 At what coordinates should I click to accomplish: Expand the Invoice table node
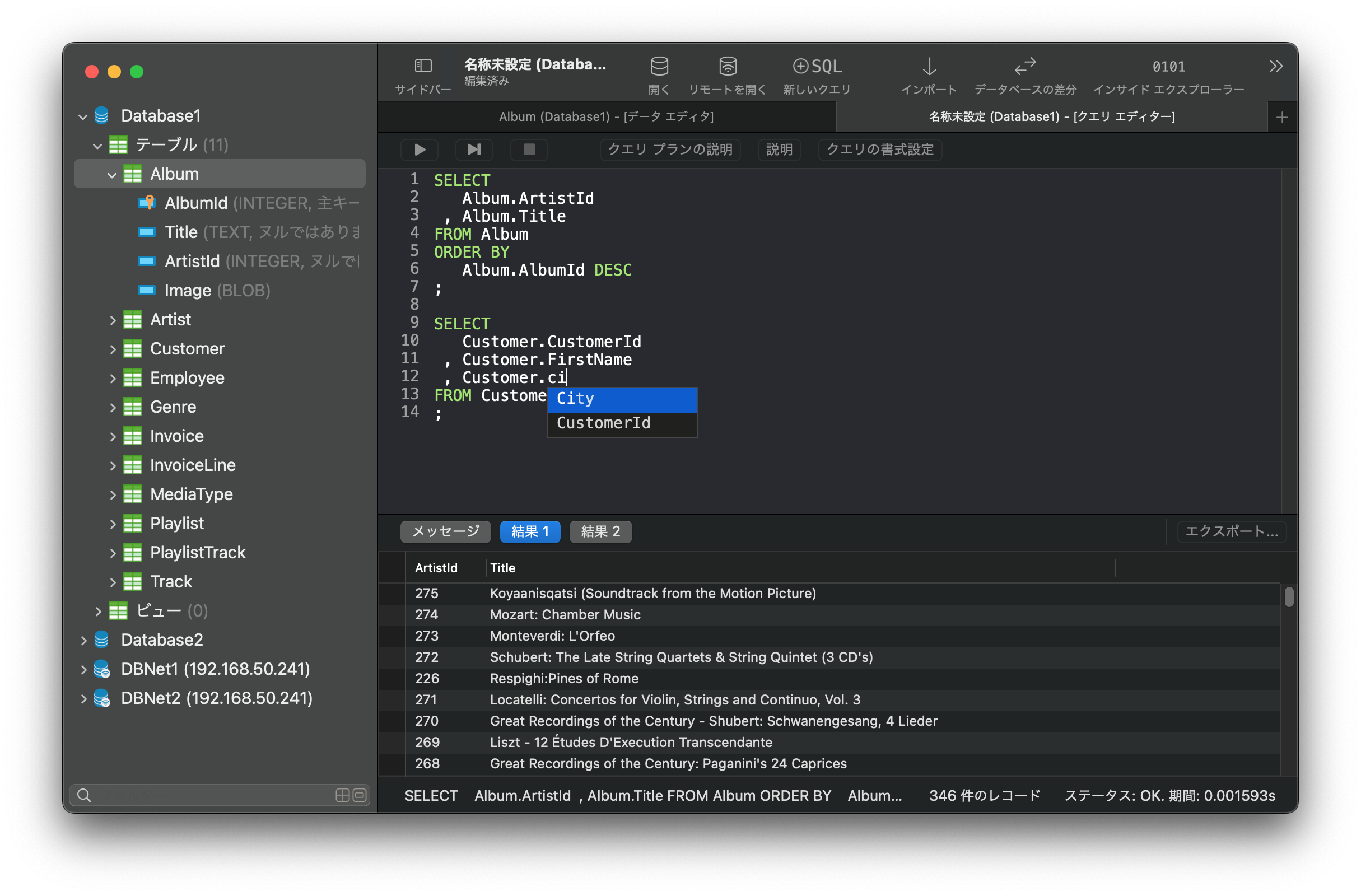coord(113,436)
